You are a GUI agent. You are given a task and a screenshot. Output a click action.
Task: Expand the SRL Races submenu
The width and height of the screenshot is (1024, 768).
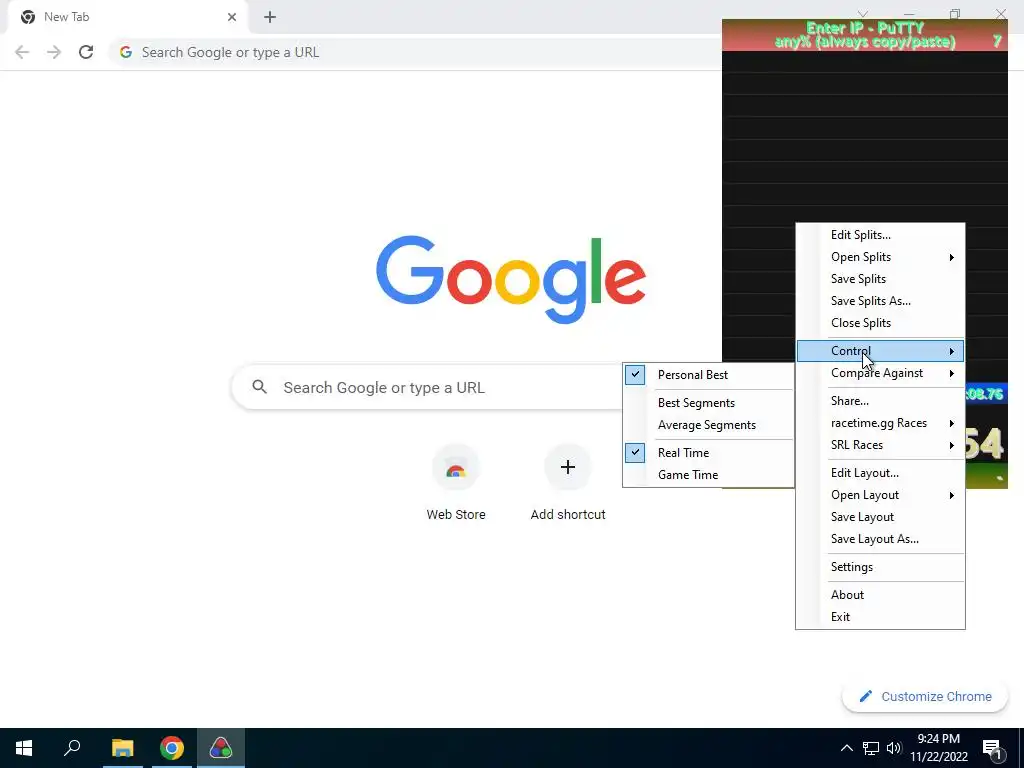coord(880,445)
